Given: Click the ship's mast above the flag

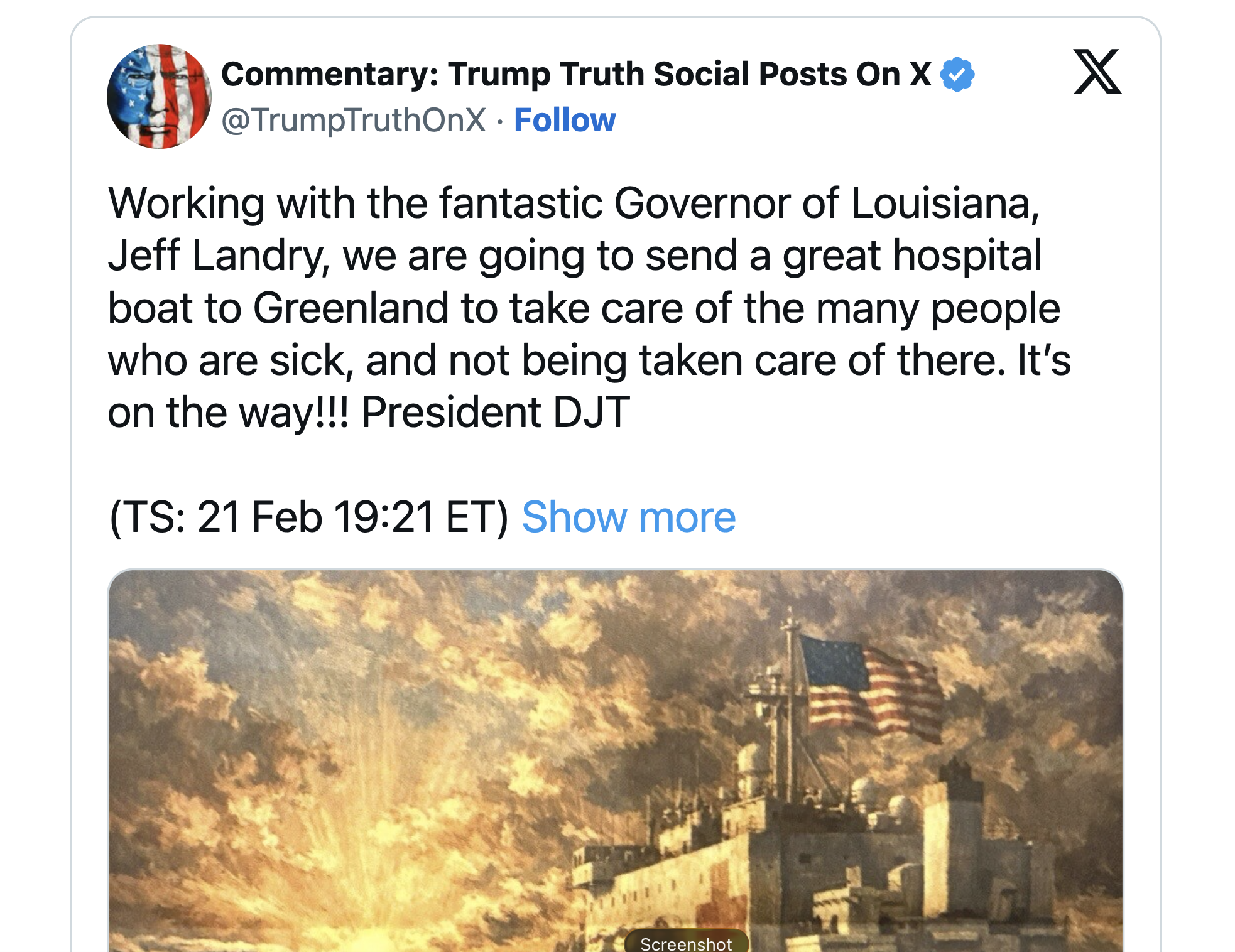Looking at the screenshot, I should 791,628.
